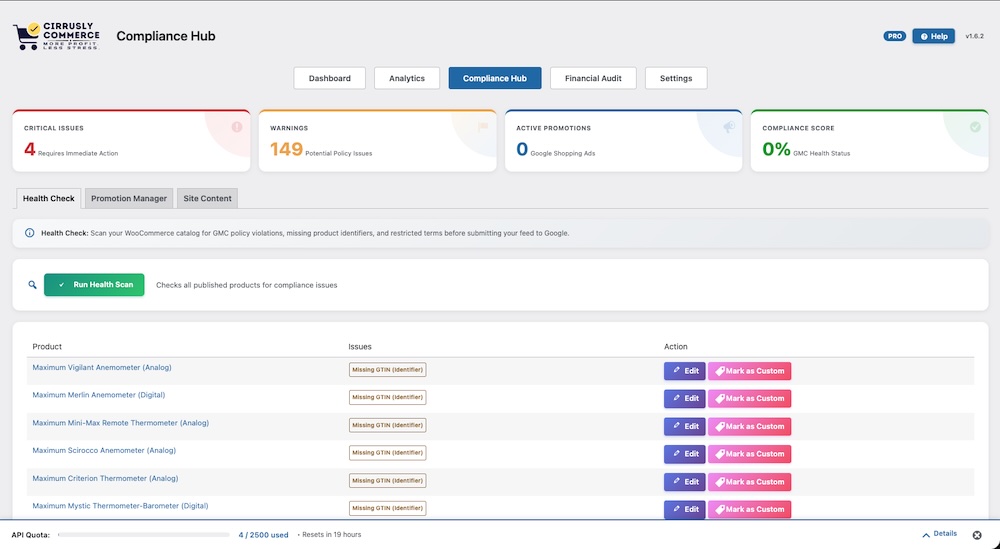Viewport: 1000px width, 549px height.
Task: Click the Critical Issues count 4
Action: [29, 149]
